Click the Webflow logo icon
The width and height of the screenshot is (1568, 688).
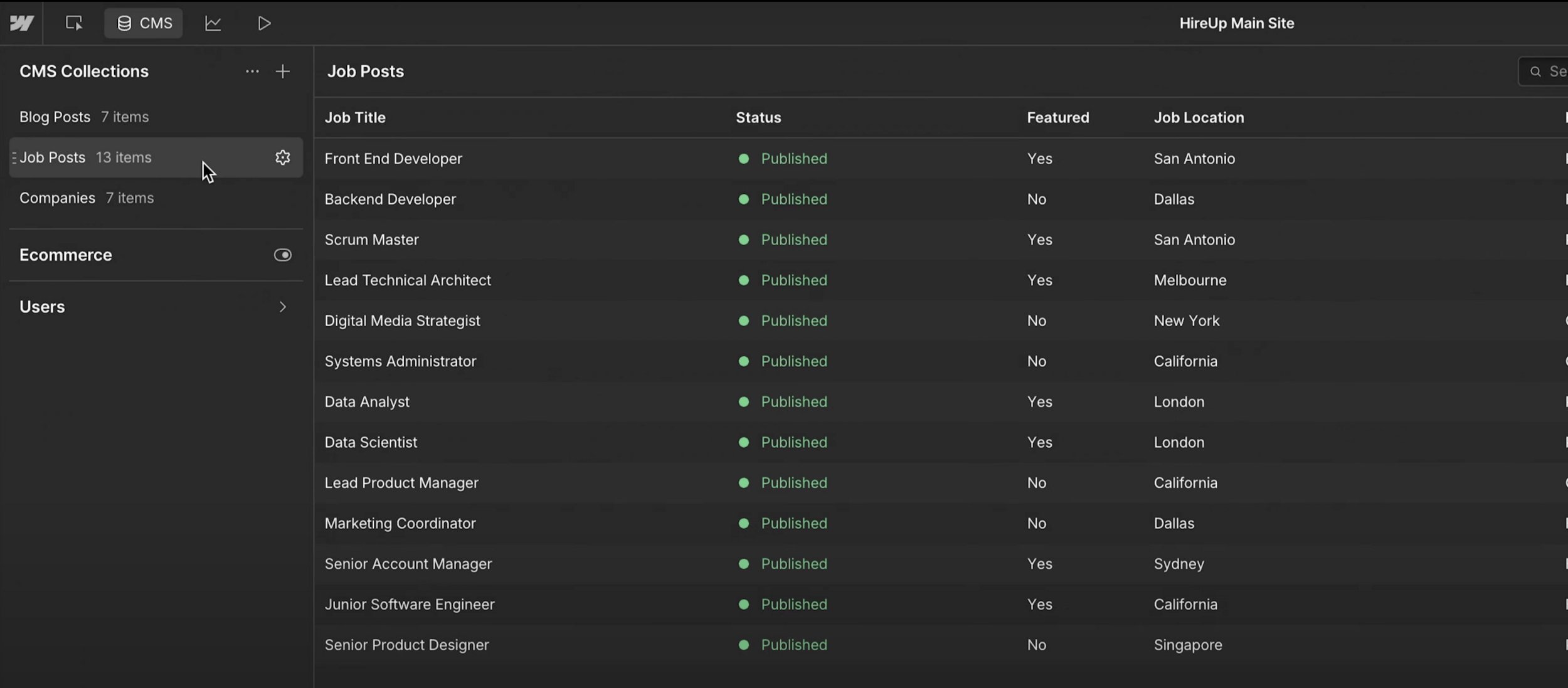(x=21, y=24)
